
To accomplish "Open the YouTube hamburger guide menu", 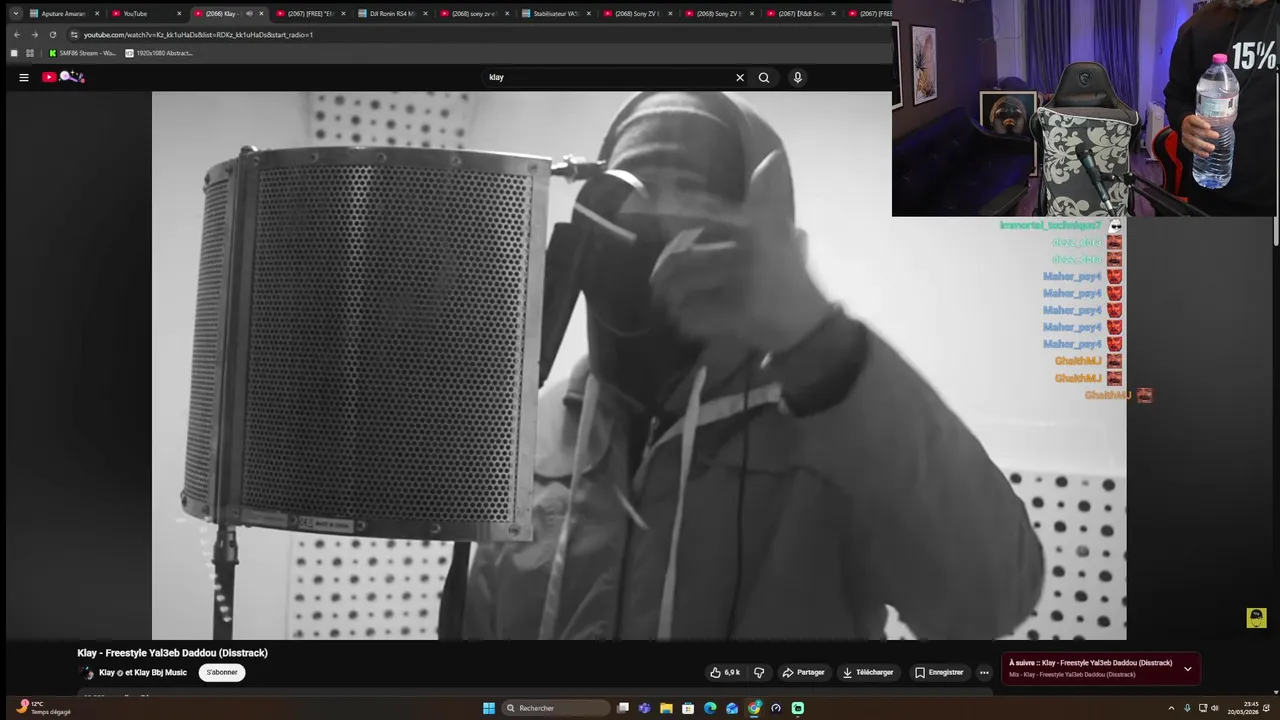I will click(x=24, y=77).
